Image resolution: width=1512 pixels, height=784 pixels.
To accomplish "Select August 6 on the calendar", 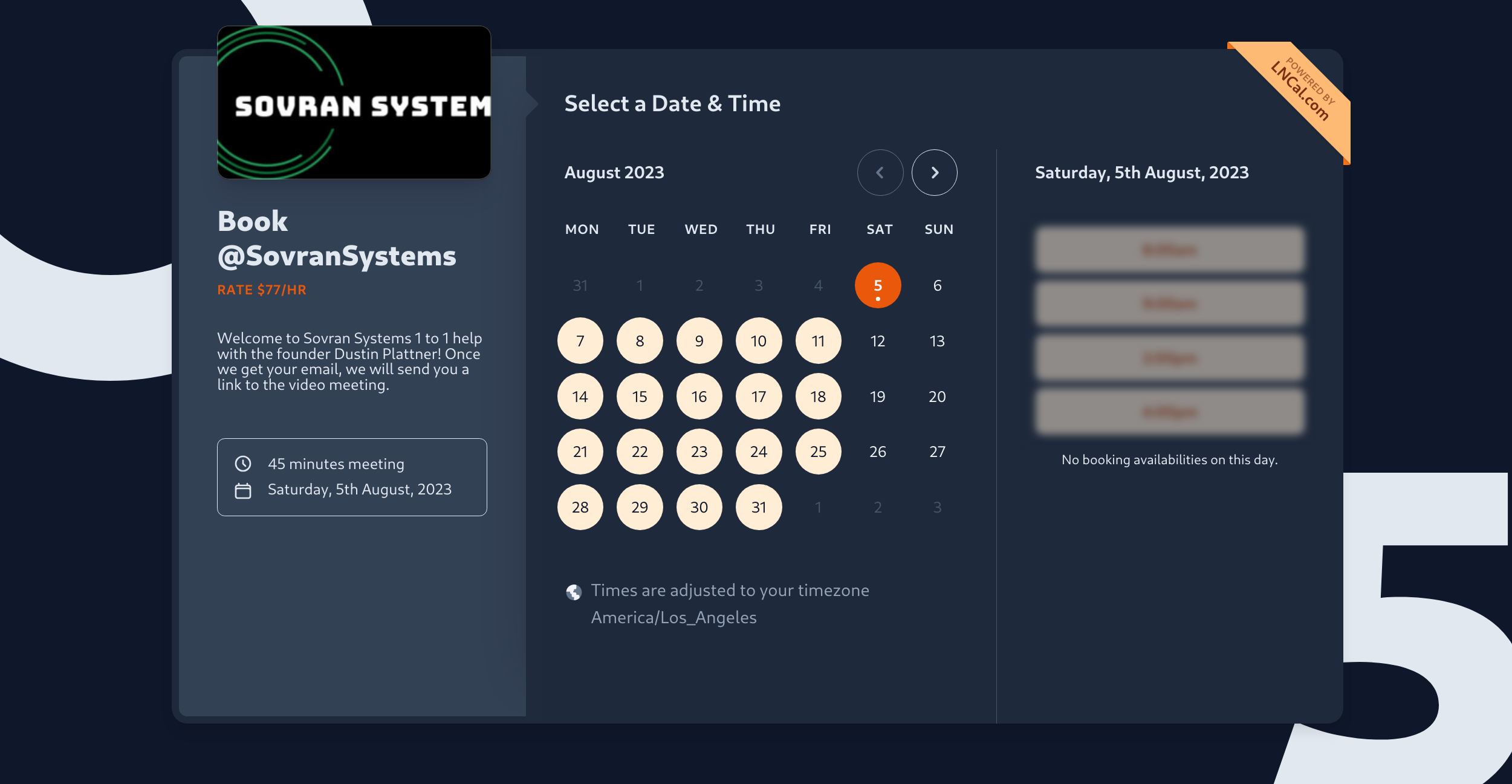I will coord(937,285).
